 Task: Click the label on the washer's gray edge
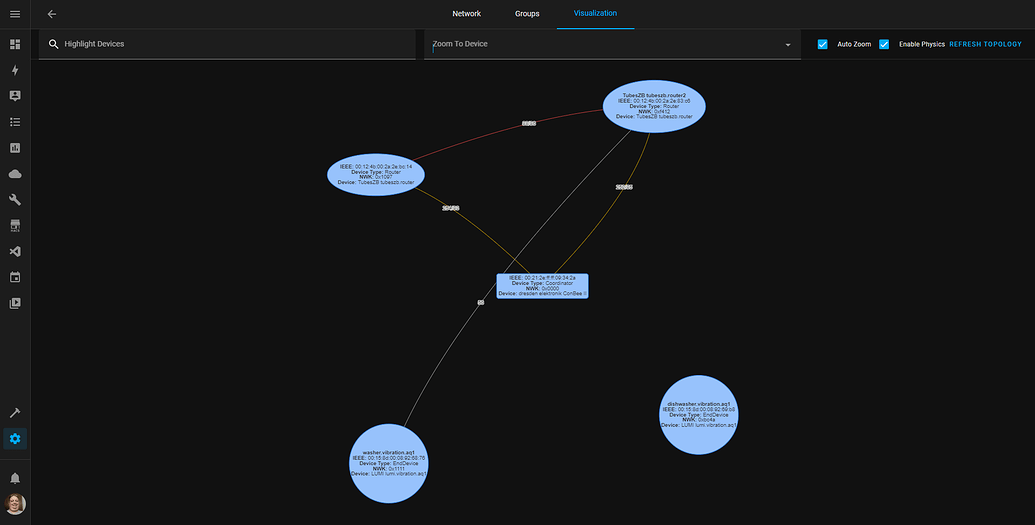pos(481,302)
